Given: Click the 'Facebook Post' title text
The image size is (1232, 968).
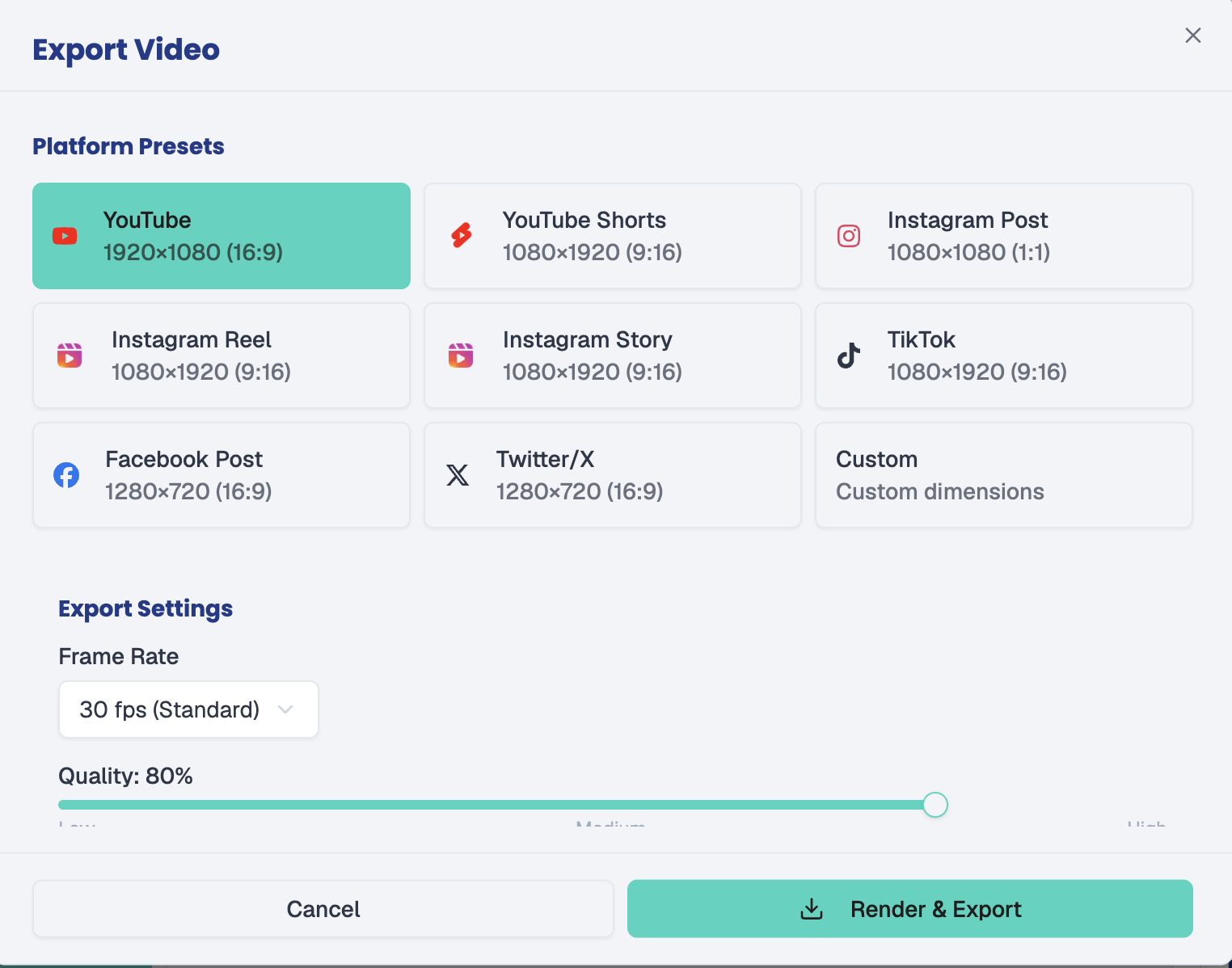Looking at the screenshot, I should click(184, 459).
